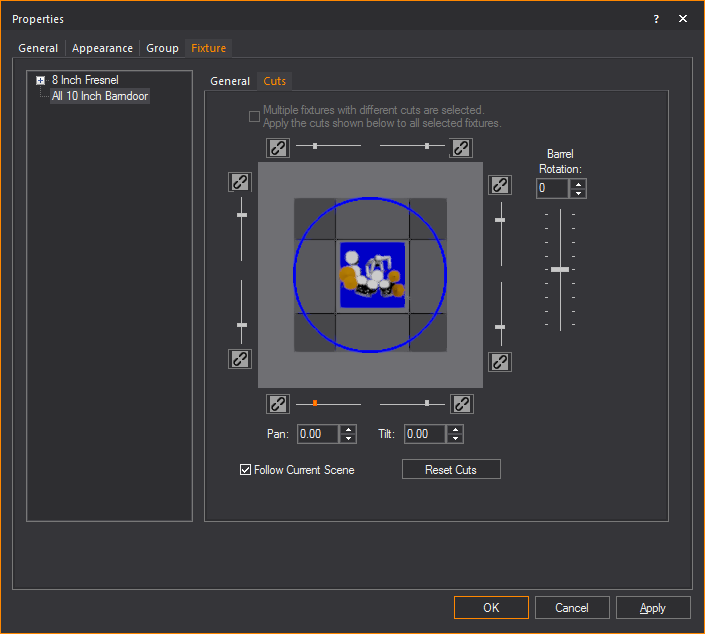Toggle the upper-right side link icon
This screenshot has height=634, width=705.
click(500, 185)
